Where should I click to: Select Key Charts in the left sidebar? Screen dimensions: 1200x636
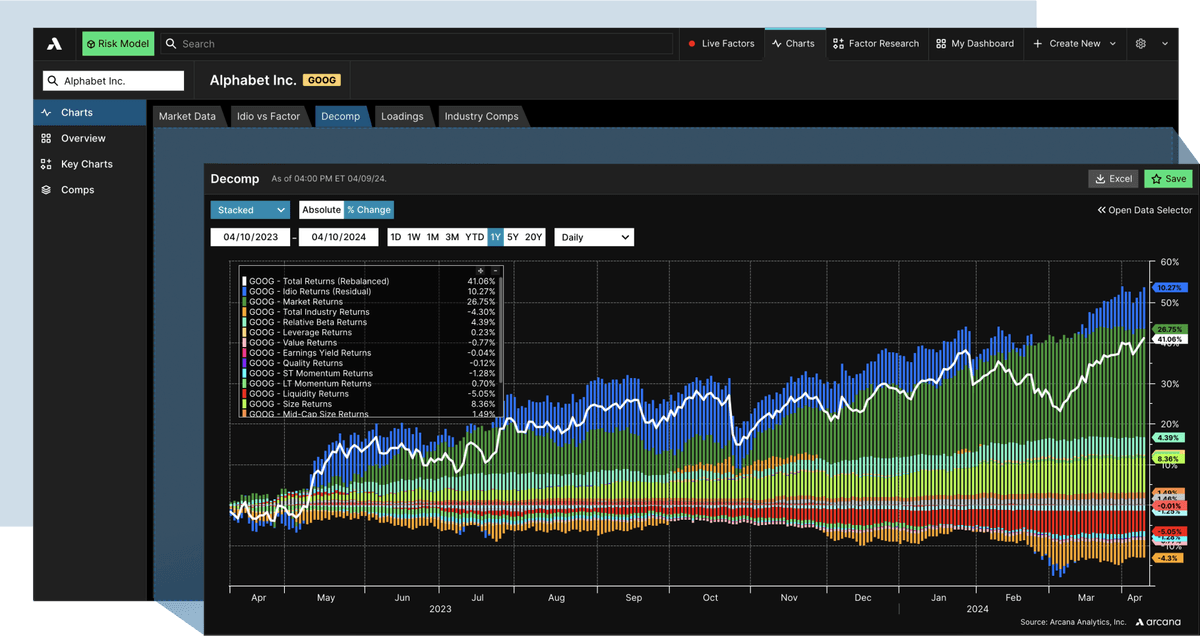click(x=90, y=164)
